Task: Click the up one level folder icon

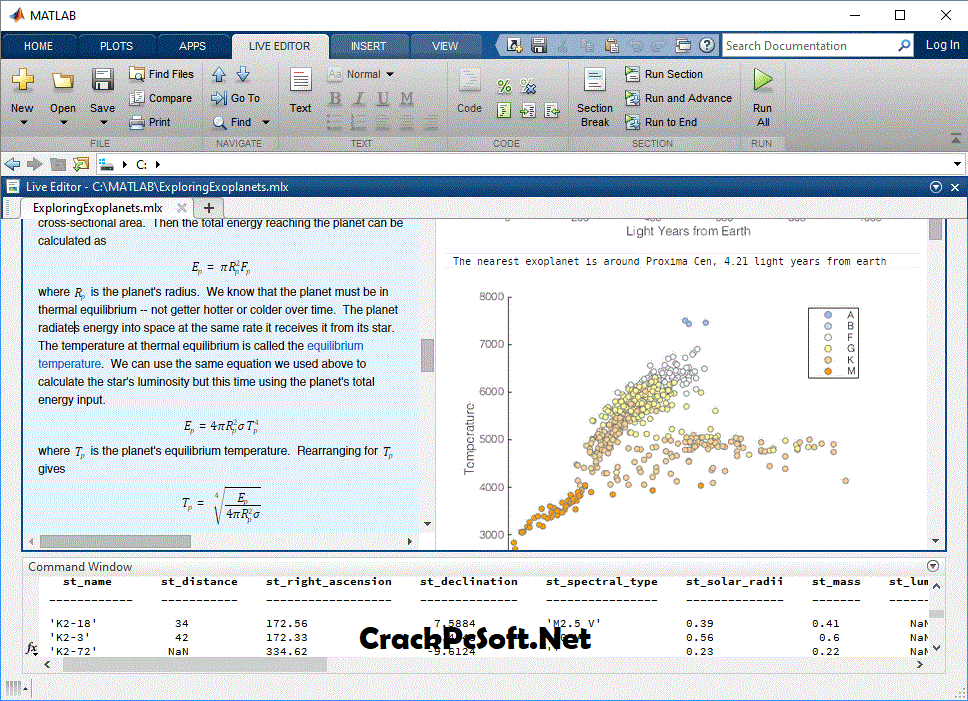Action: [x=58, y=164]
